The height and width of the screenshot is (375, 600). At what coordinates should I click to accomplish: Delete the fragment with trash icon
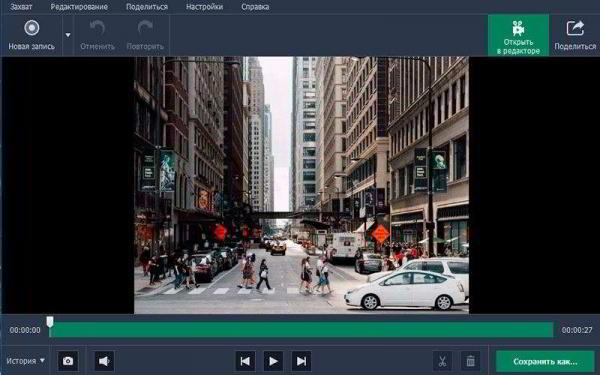click(x=470, y=361)
